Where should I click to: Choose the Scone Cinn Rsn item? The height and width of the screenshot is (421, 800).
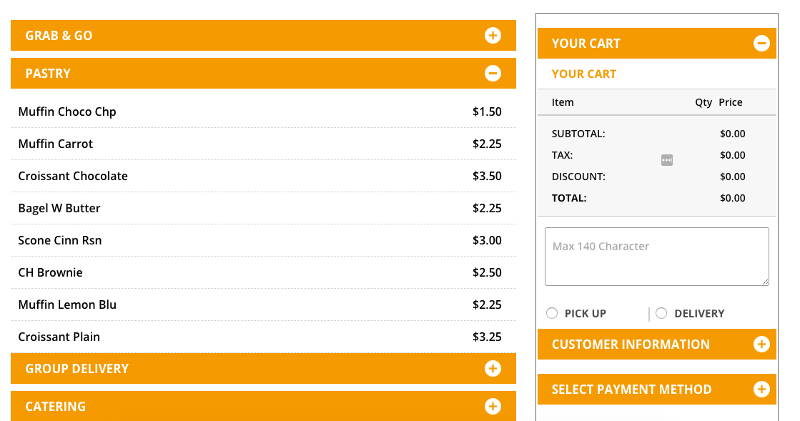tap(263, 240)
